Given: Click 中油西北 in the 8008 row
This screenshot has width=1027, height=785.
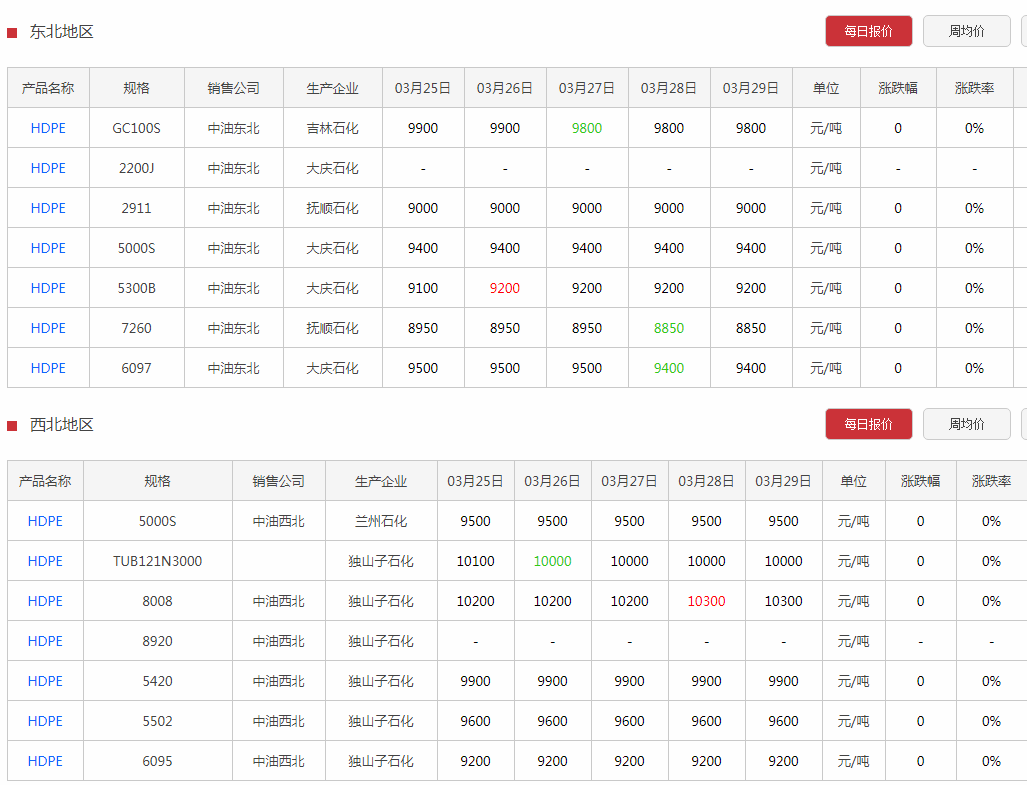Looking at the screenshot, I should (x=279, y=601).
